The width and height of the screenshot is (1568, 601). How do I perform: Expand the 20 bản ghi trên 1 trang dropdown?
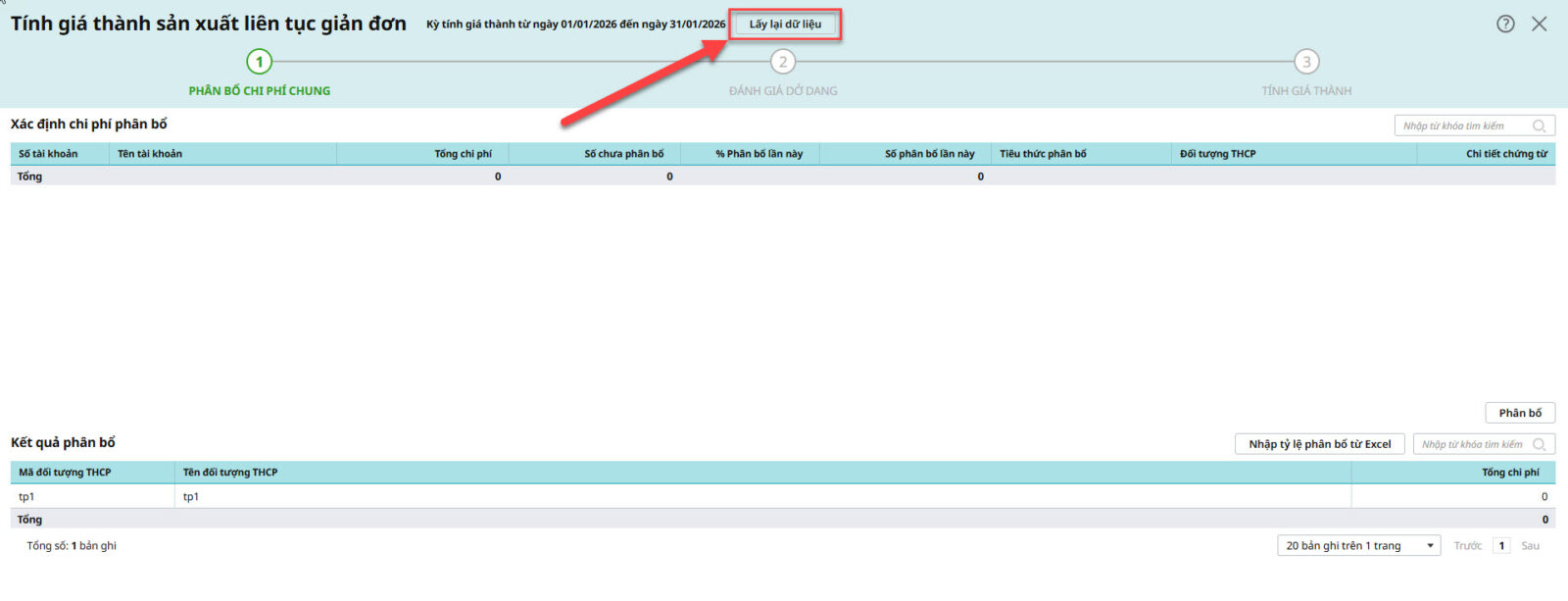[1358, 546]
